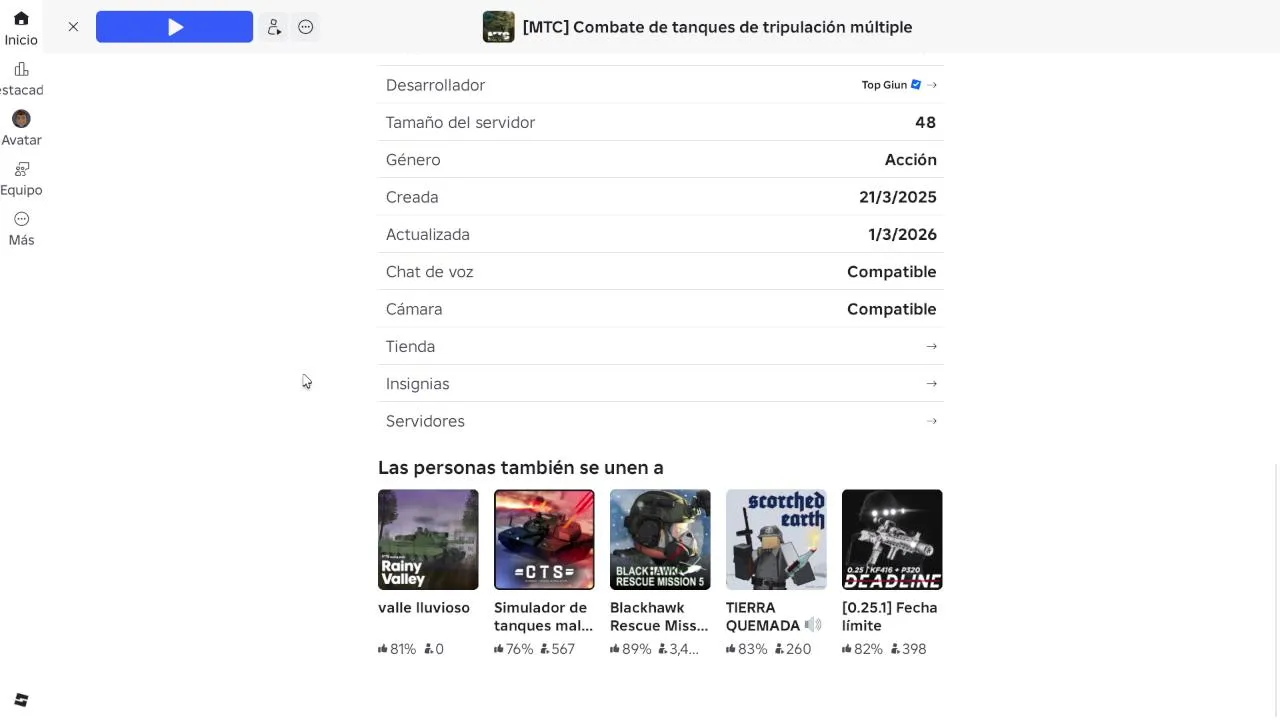Click the Chat de voz Compatible value
Viewport: 1280px width, 720px height.
pyautogui.click(x=892, y=272)
